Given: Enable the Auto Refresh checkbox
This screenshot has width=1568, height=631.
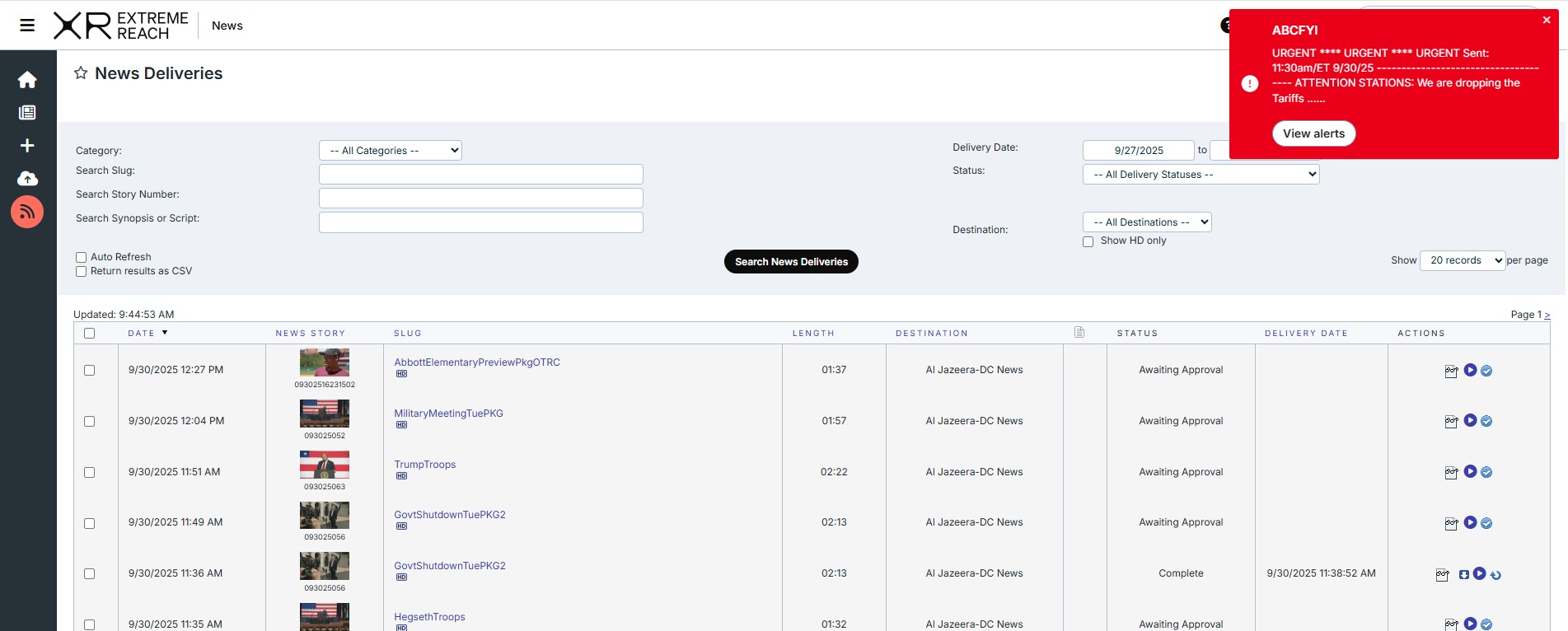Looking at the screenshot, I should click(82, 258).
